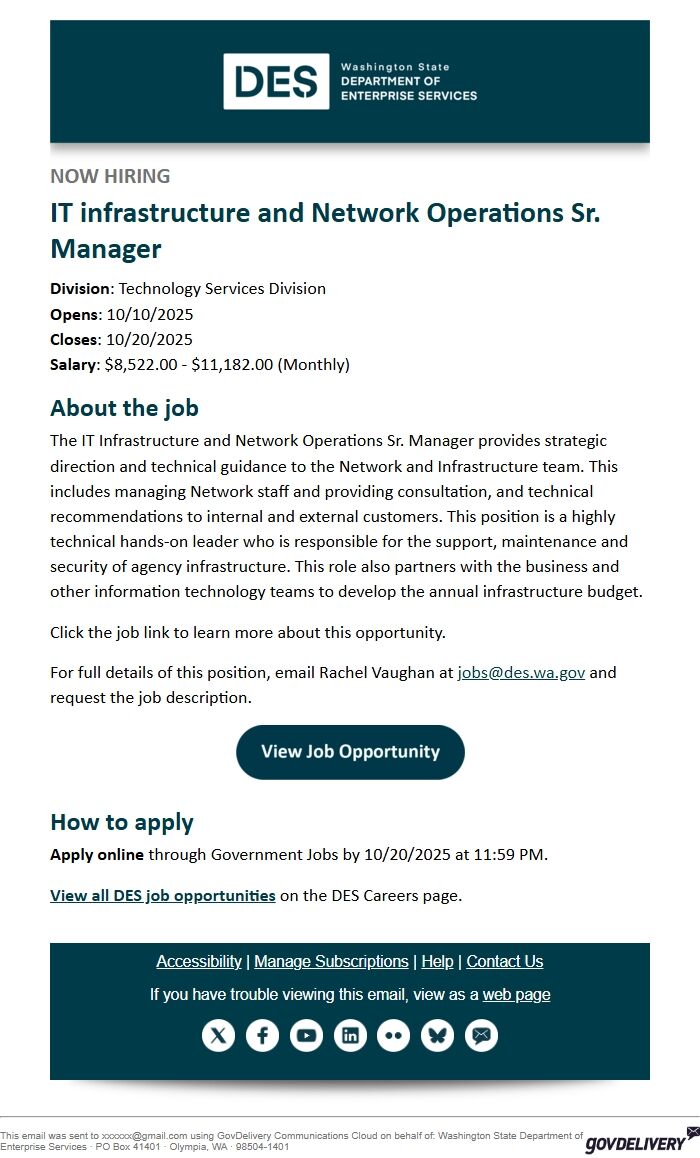Open the Help footer link
700x1158 pixels.
[437, 961]
